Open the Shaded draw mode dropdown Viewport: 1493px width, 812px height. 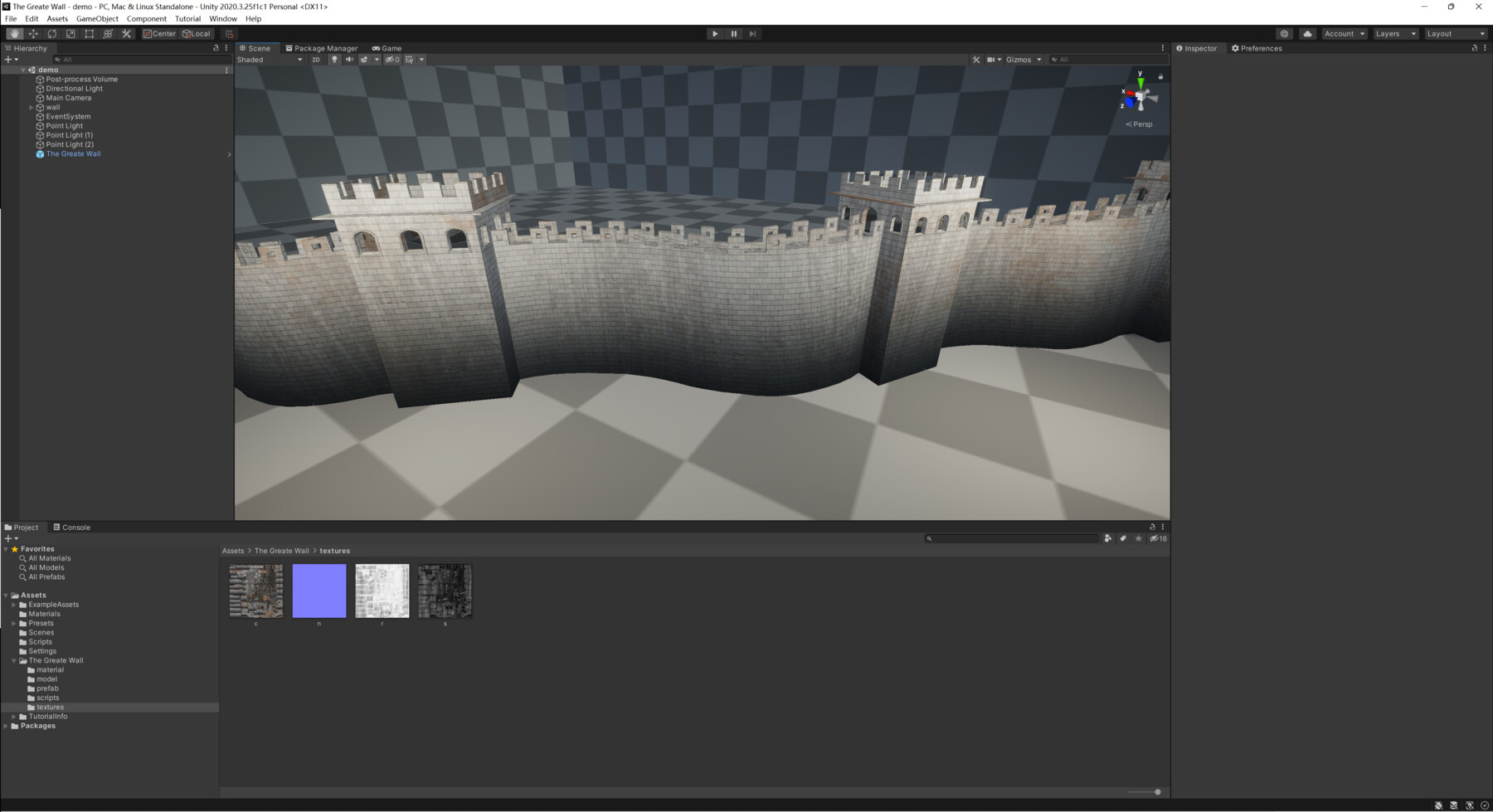coord(270,60)
